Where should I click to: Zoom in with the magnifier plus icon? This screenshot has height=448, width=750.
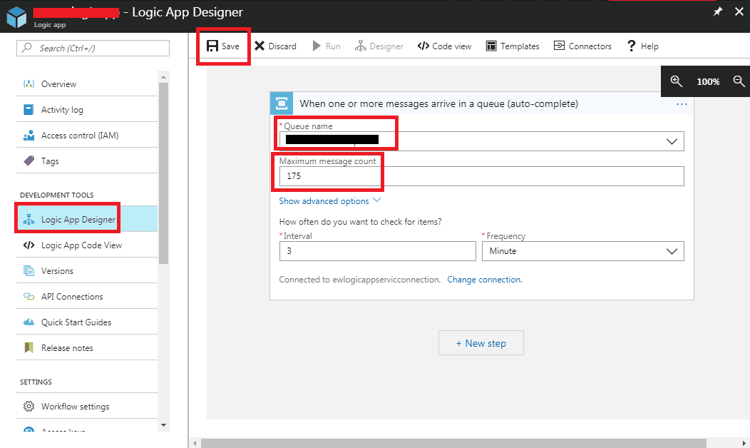tap(677, 81)
